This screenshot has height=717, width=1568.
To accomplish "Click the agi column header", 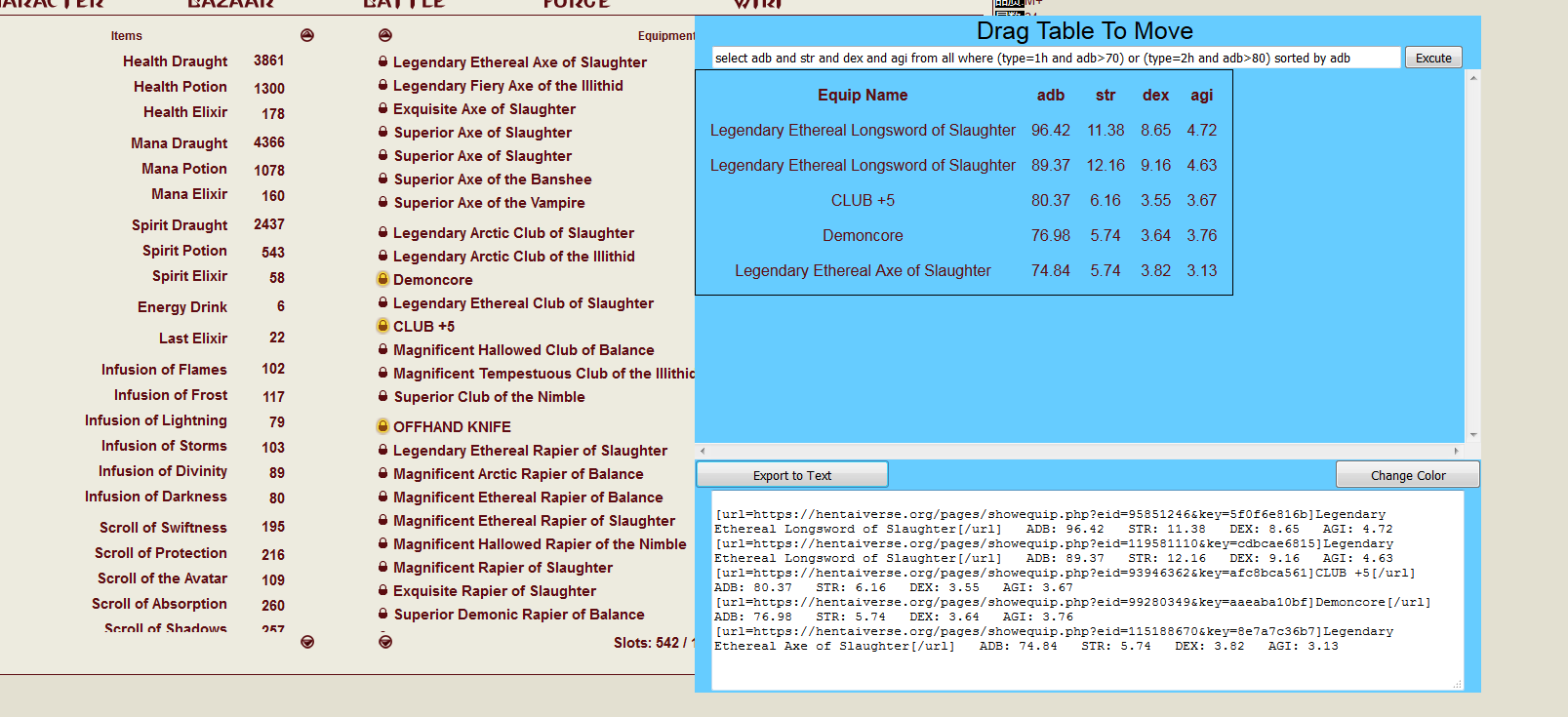I will click(x=1202, y=95).
